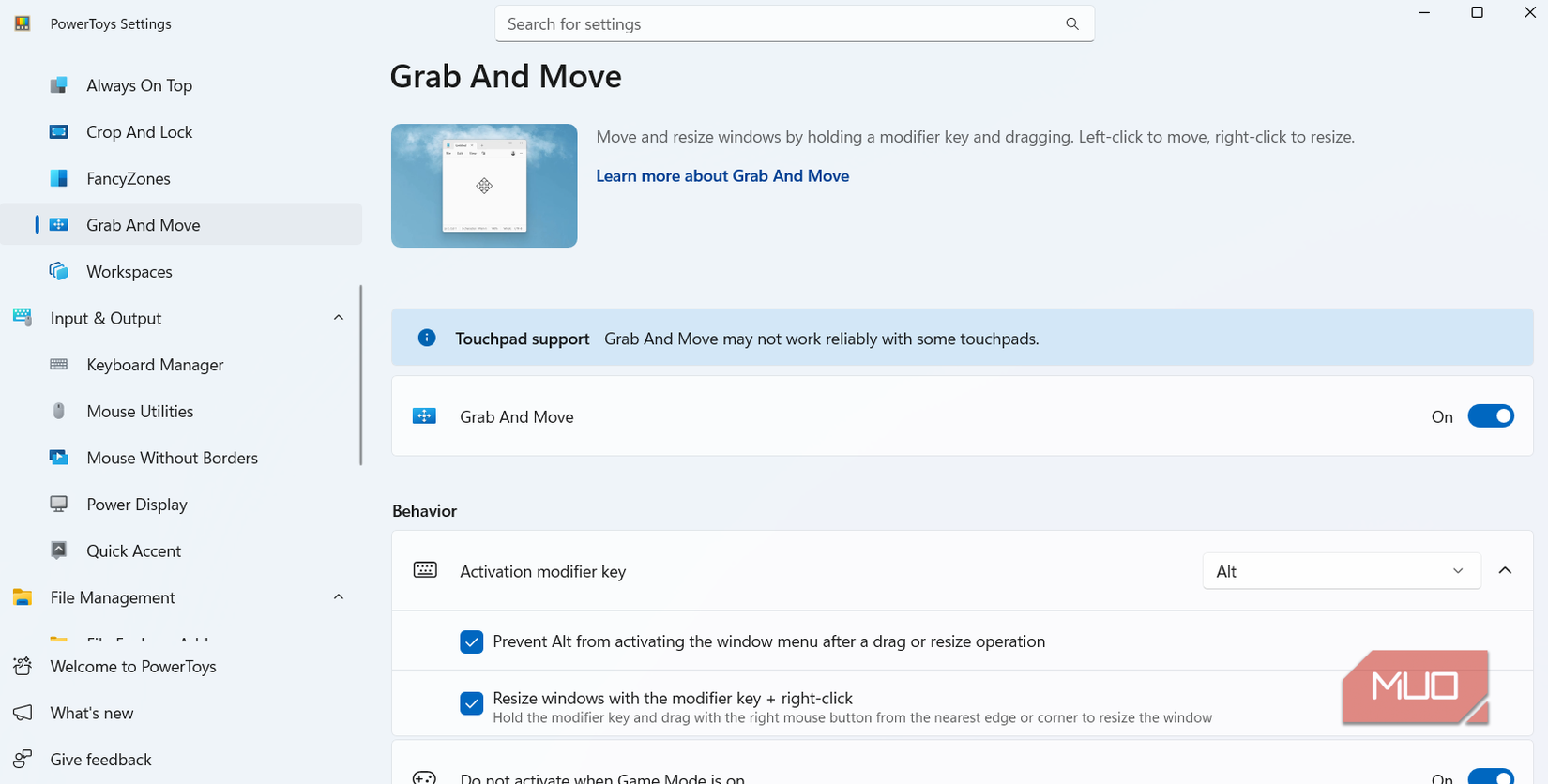The width and height of the screenshot is (1548, 784).
Task: Click the Input & Output keyboard icon
Action: [x=23, y=318]
